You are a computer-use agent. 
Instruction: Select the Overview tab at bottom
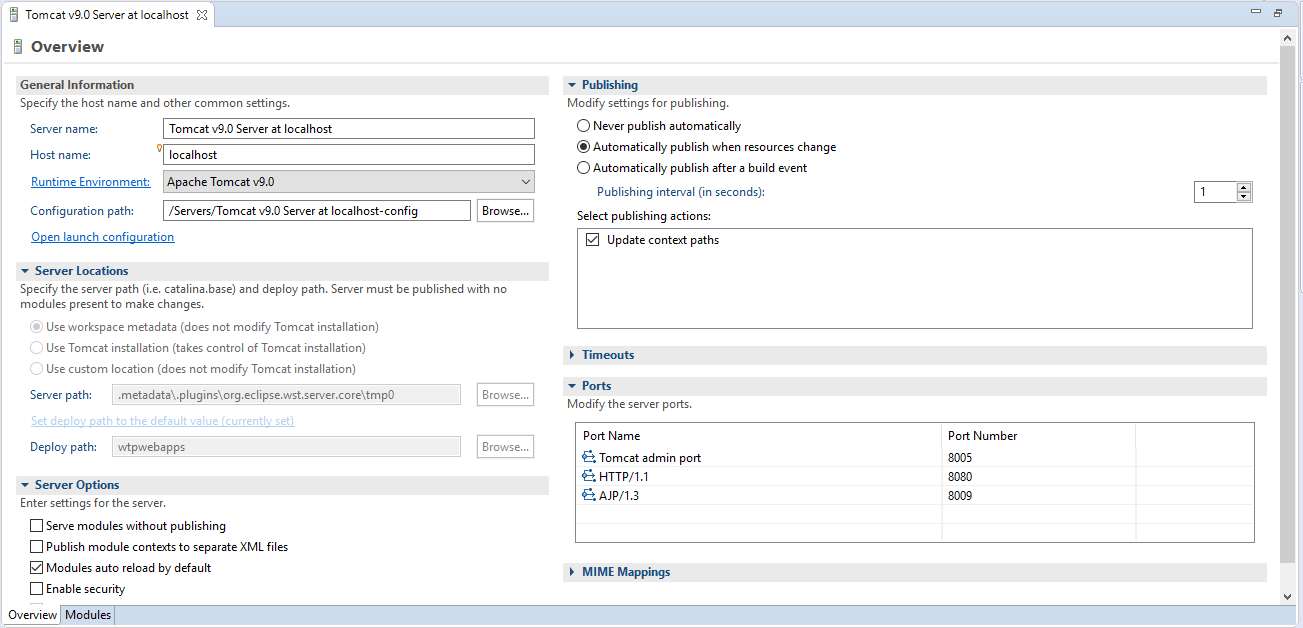(32, 615)
